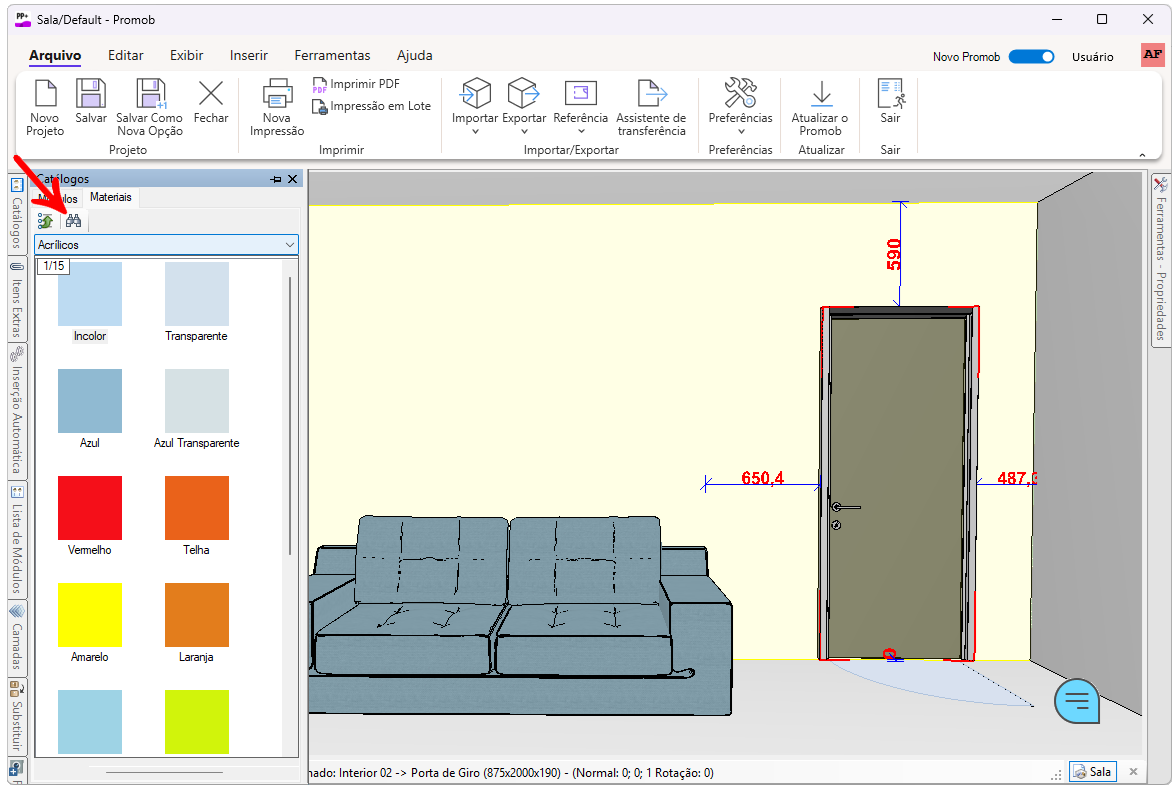Expand the Preferências dropdown
This screenshot has height=789, width=1175.
(740, 130)
